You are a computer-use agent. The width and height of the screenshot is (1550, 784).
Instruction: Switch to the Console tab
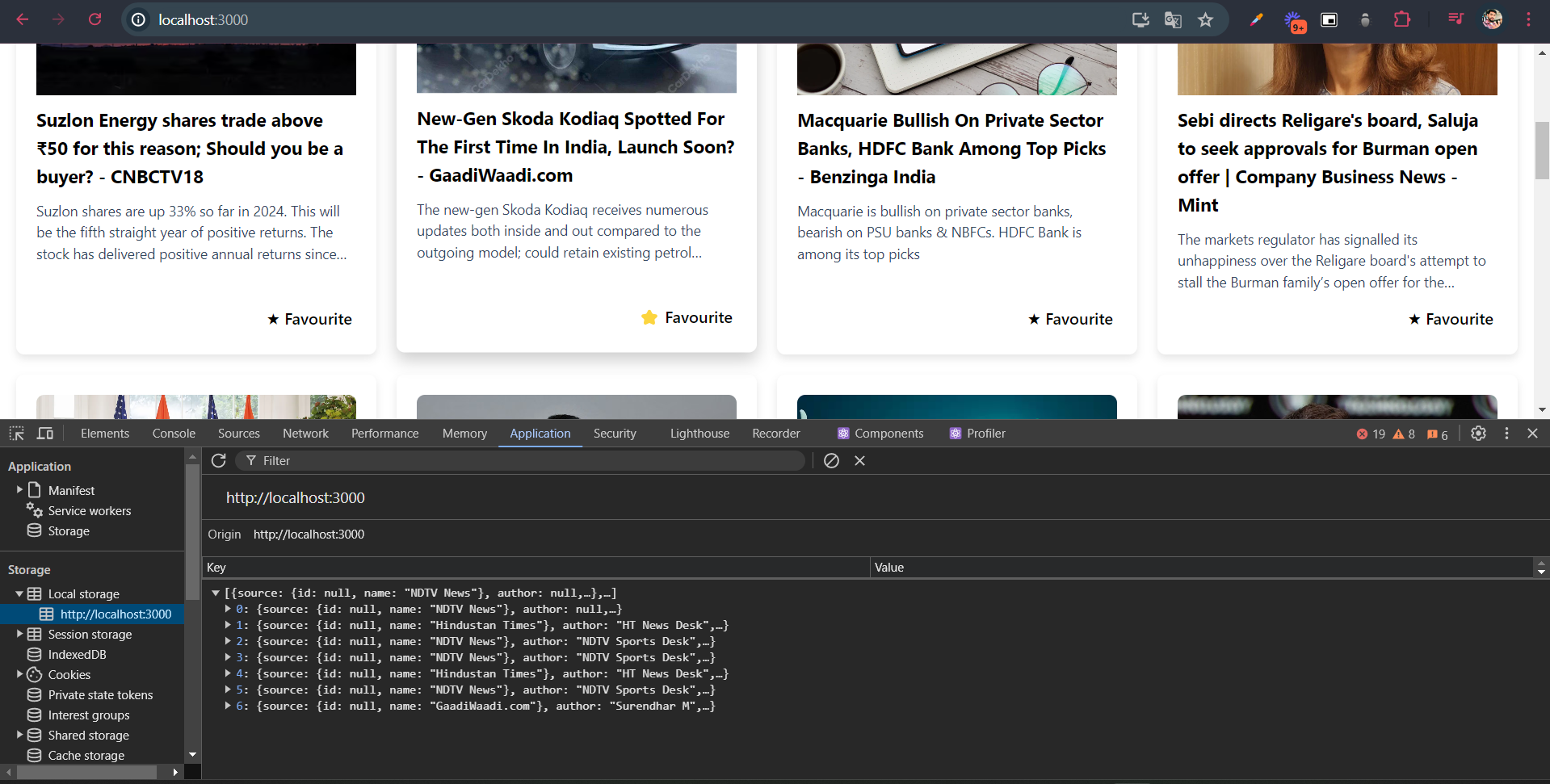point(174,434)
